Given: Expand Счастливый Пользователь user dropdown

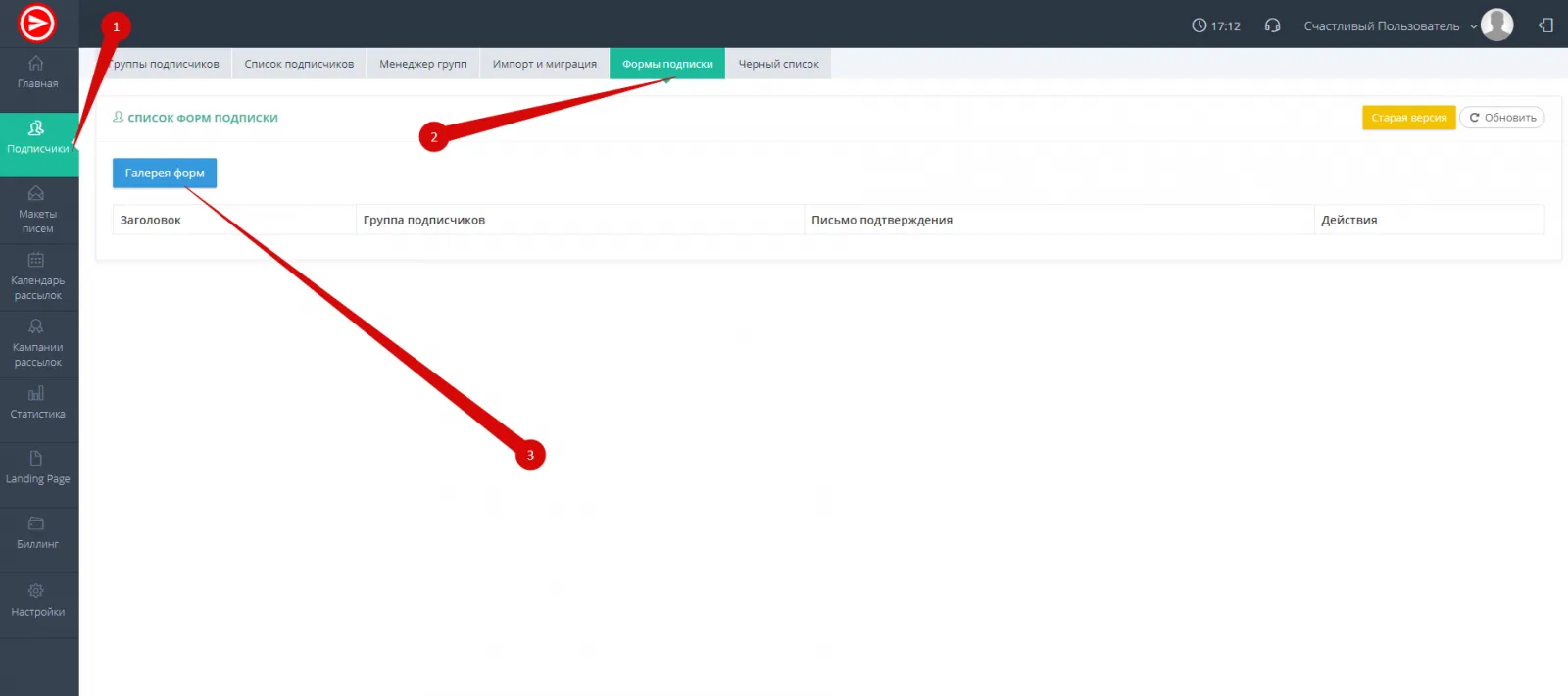Looking at the screenshot, I should click(1389, 26).
